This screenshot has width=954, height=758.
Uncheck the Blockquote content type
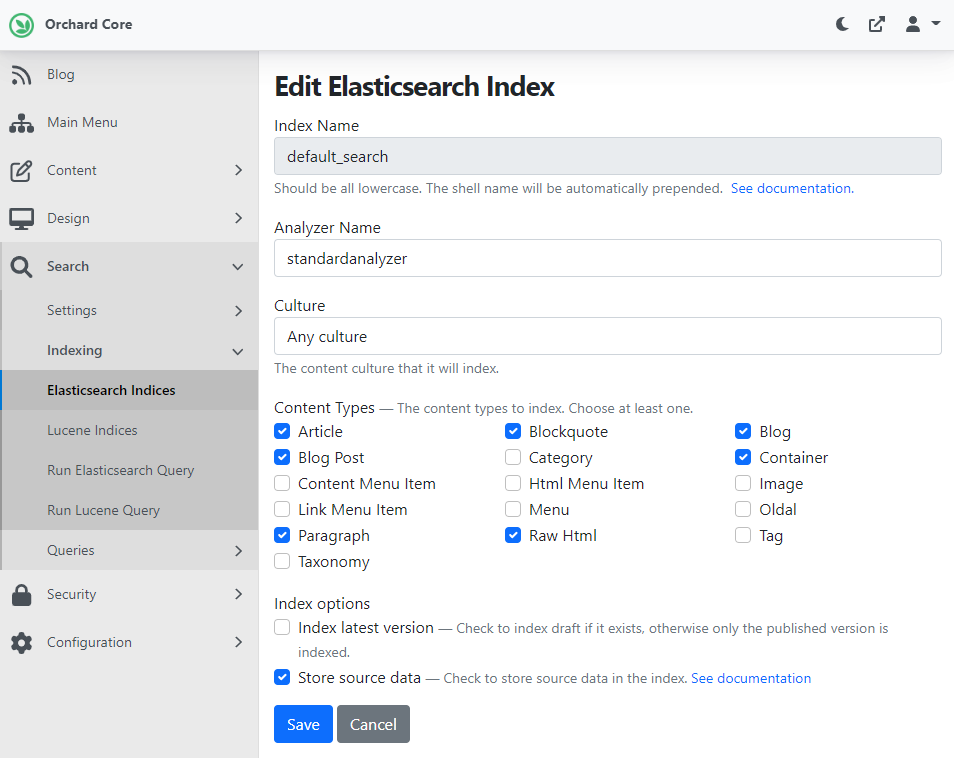[x=513, y=431]
